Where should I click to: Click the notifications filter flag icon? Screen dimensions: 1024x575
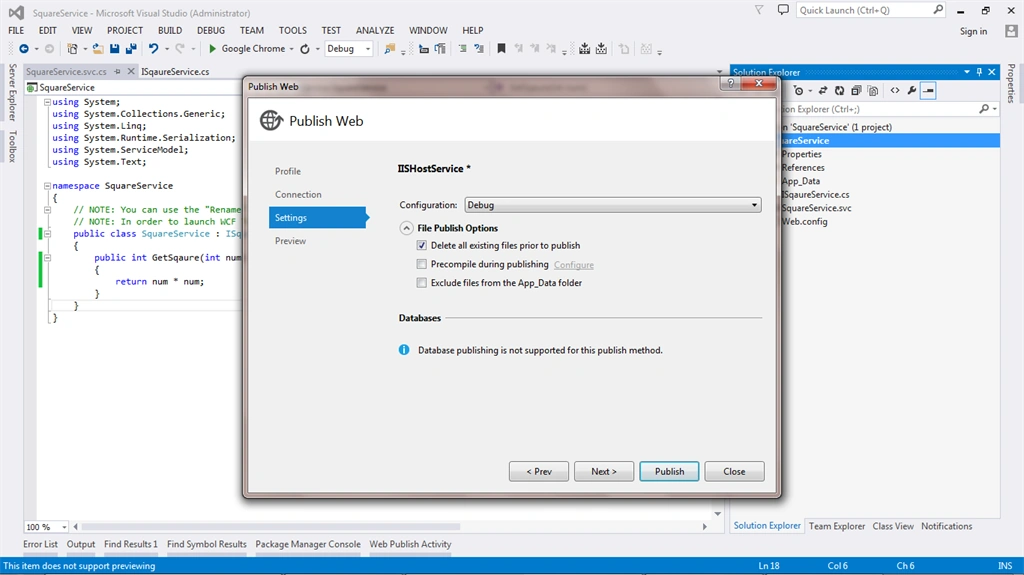point(759,10)
